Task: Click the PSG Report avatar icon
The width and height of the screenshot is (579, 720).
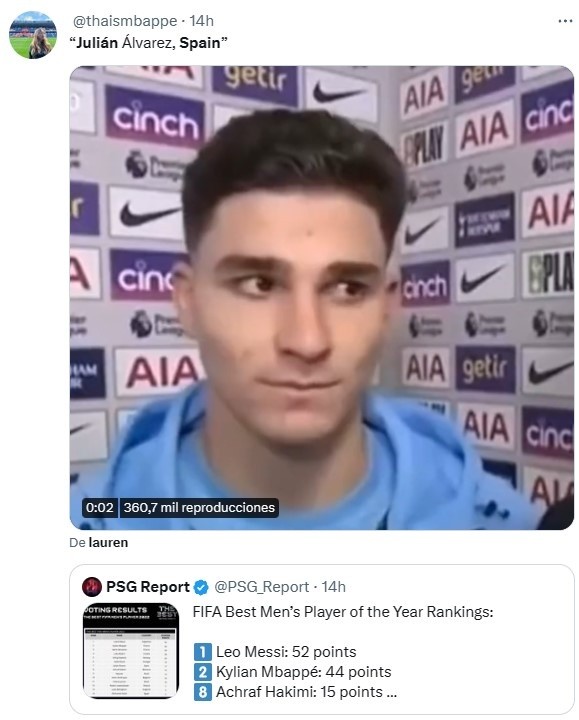Action: pos(92,587)
